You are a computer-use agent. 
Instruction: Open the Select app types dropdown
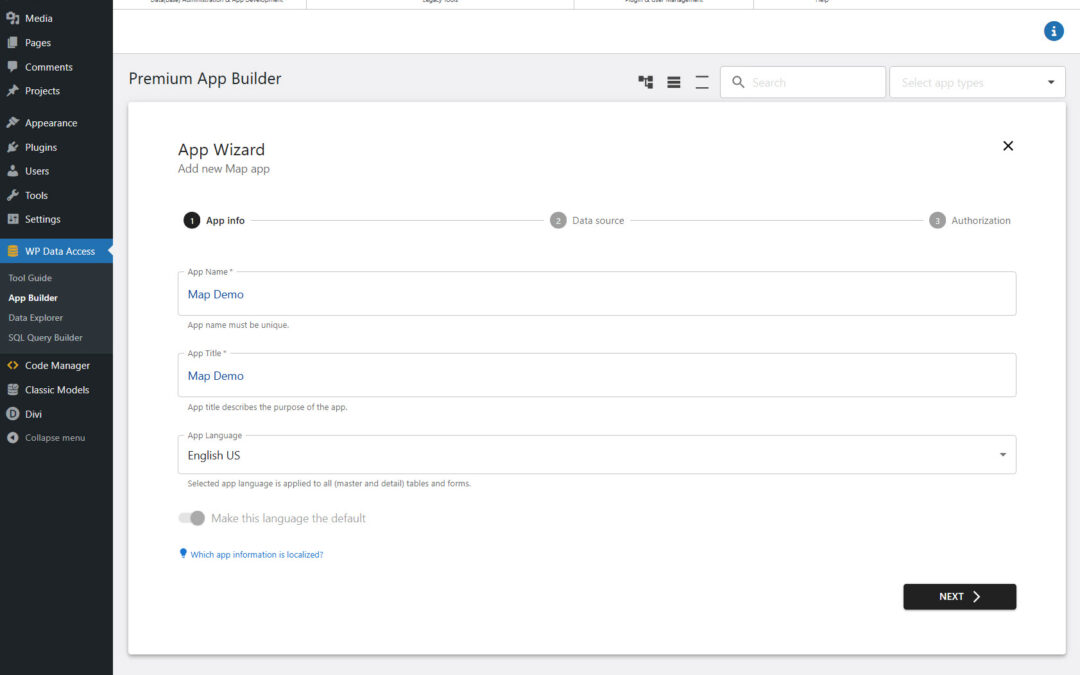(x=977, y=83)
